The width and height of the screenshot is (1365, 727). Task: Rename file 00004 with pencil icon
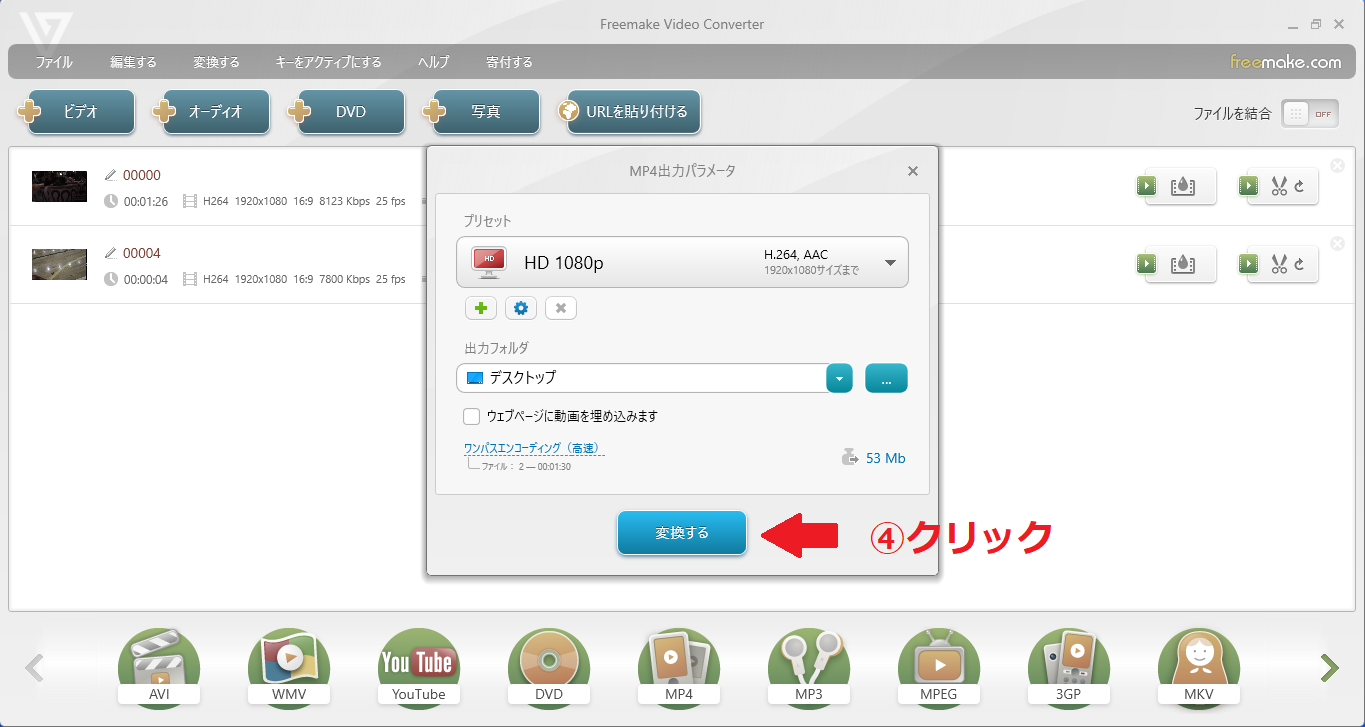[x=110, y=253]
